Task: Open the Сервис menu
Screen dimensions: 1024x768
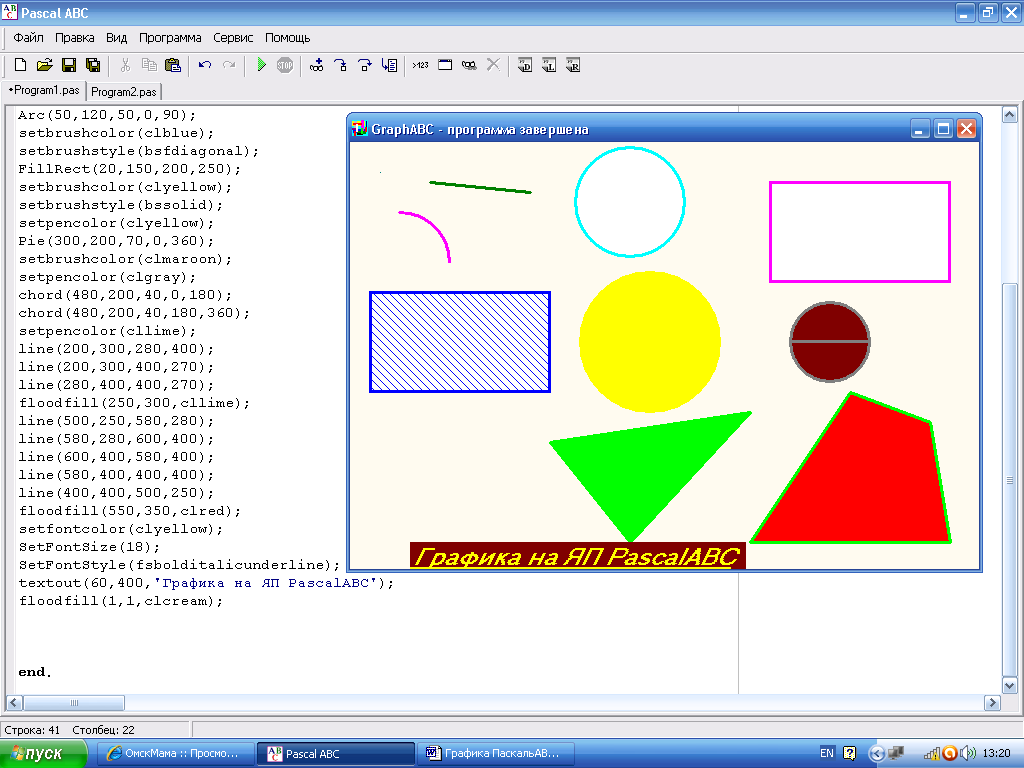Action: [233, 38]
